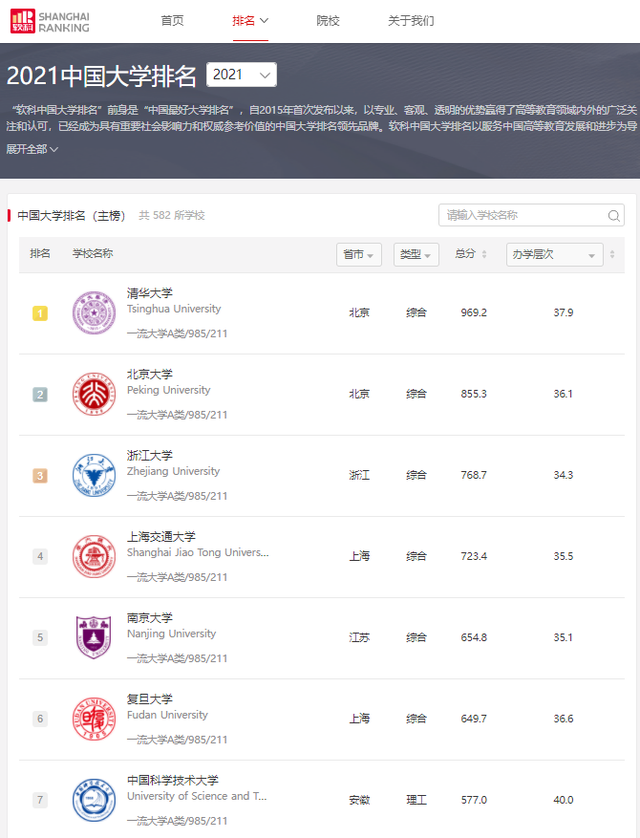Open the 排名 rankings menu
The width and height of the screenshot is (640, 838).
click(250, 21)
